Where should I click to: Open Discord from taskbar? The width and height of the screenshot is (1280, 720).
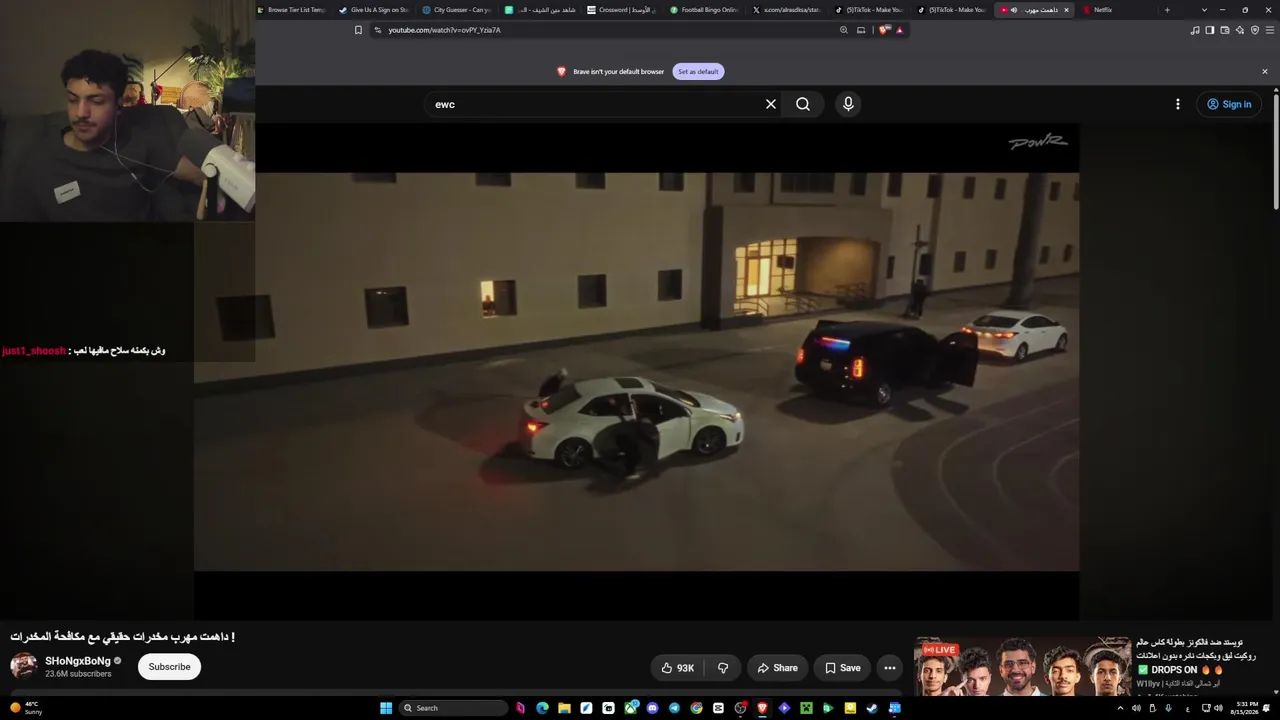tap(652, 708)
